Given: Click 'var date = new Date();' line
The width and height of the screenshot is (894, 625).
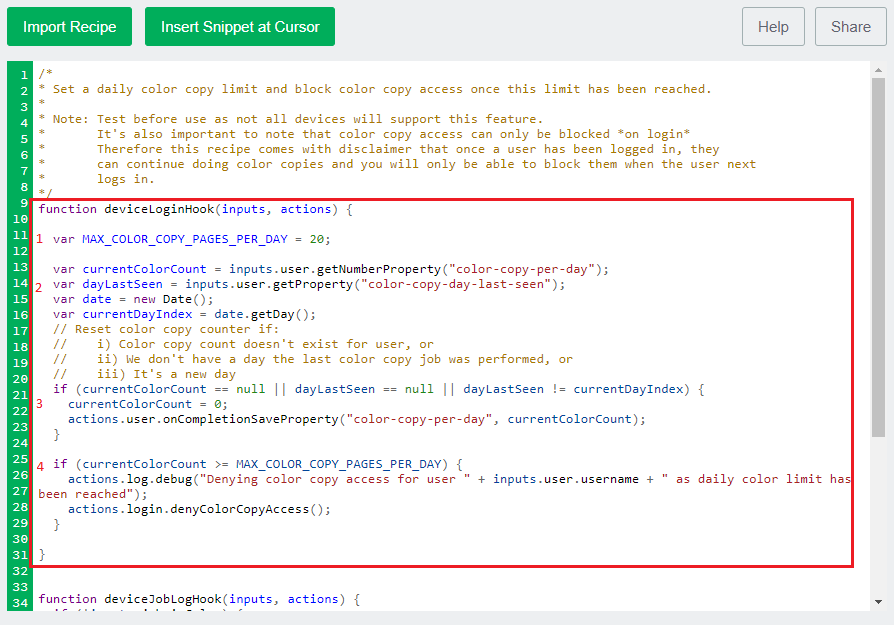Looking at the screenshot, I should tap(133, 299).
